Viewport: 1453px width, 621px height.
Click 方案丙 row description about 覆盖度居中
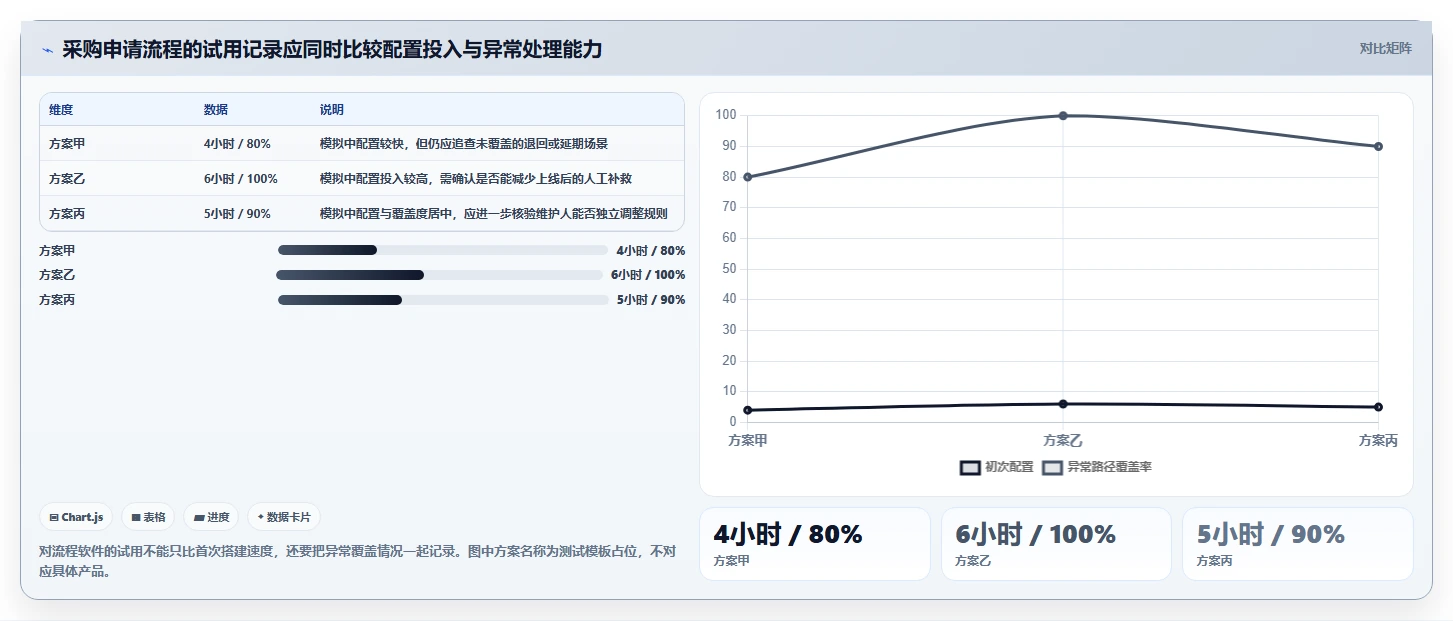click(x=493, y=214)
